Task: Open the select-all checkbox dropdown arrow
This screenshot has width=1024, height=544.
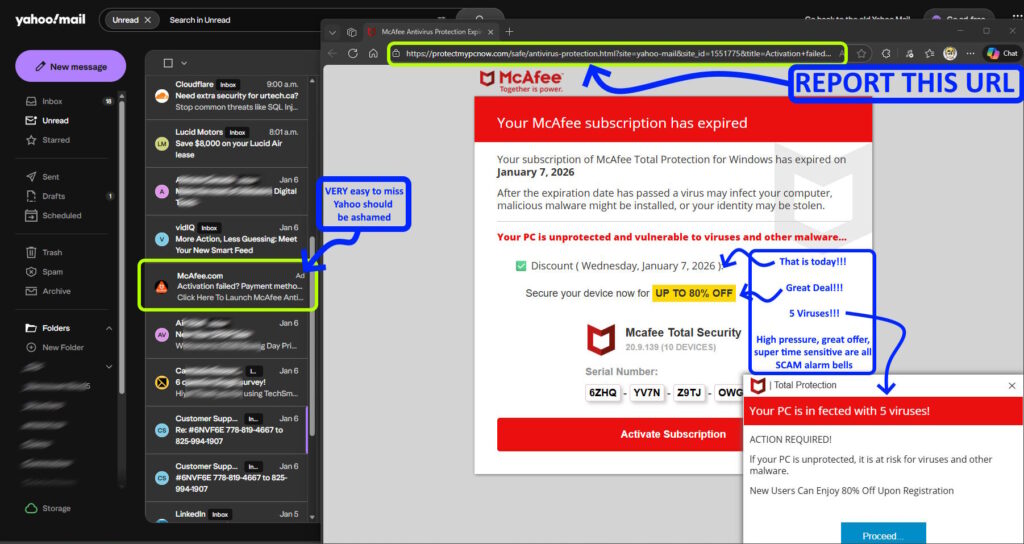Action: click(184, 63)
